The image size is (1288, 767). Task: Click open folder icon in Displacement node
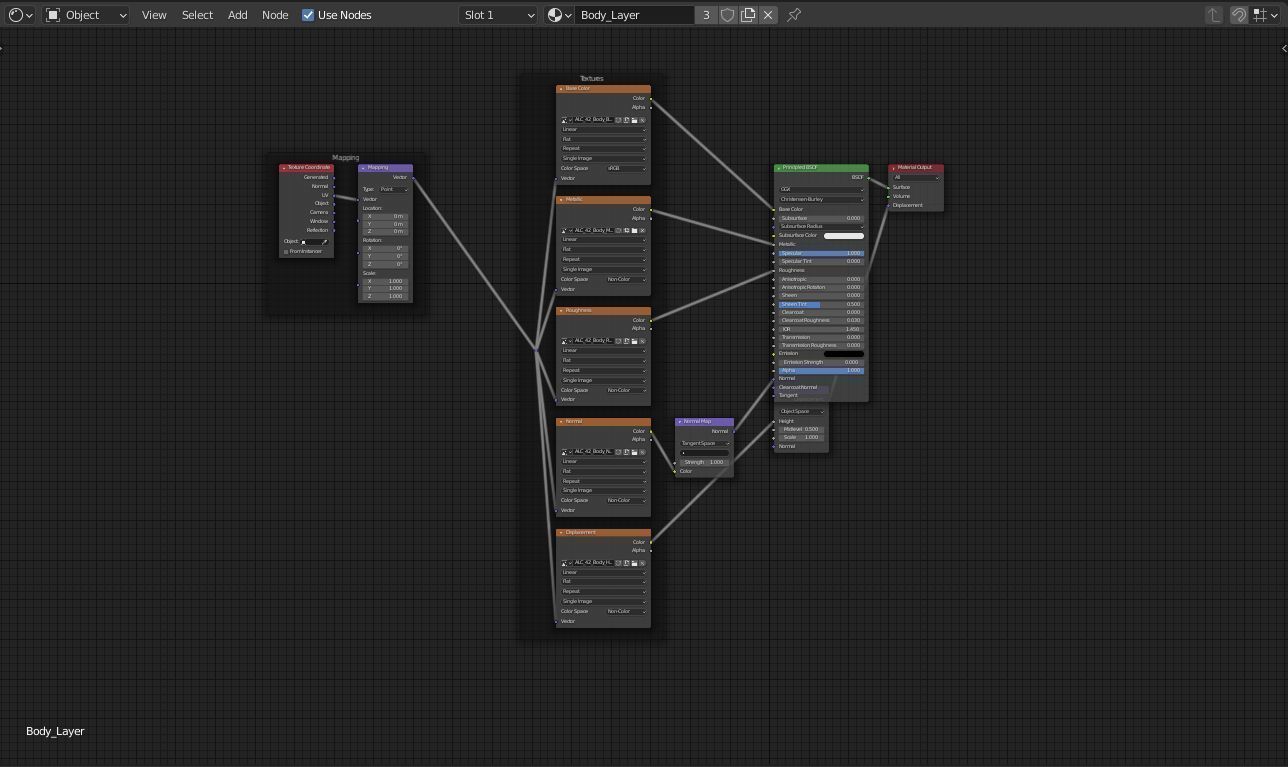(x=634, y=563)
